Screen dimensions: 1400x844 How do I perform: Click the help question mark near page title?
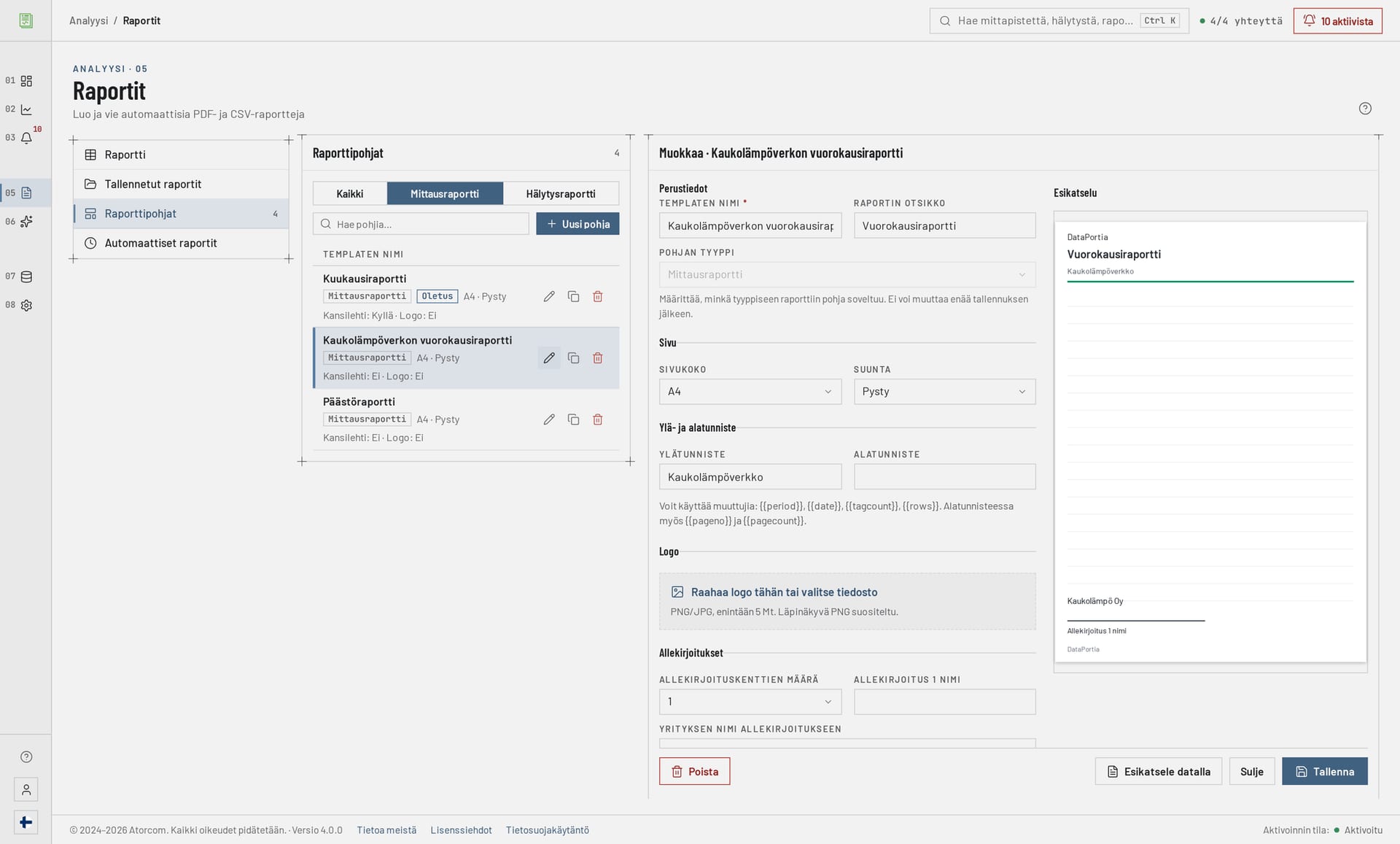pos(1365,109)
